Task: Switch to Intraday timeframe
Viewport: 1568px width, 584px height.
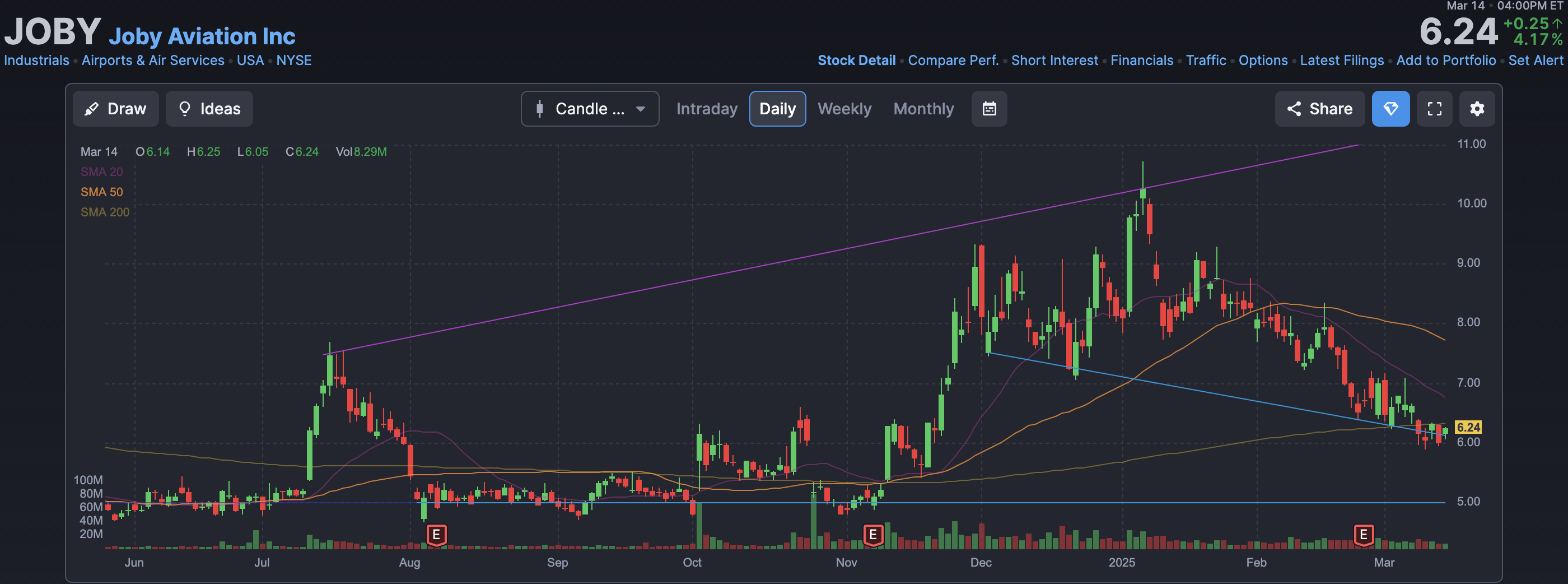Action: pyautogui.click(x=707, y=109)
